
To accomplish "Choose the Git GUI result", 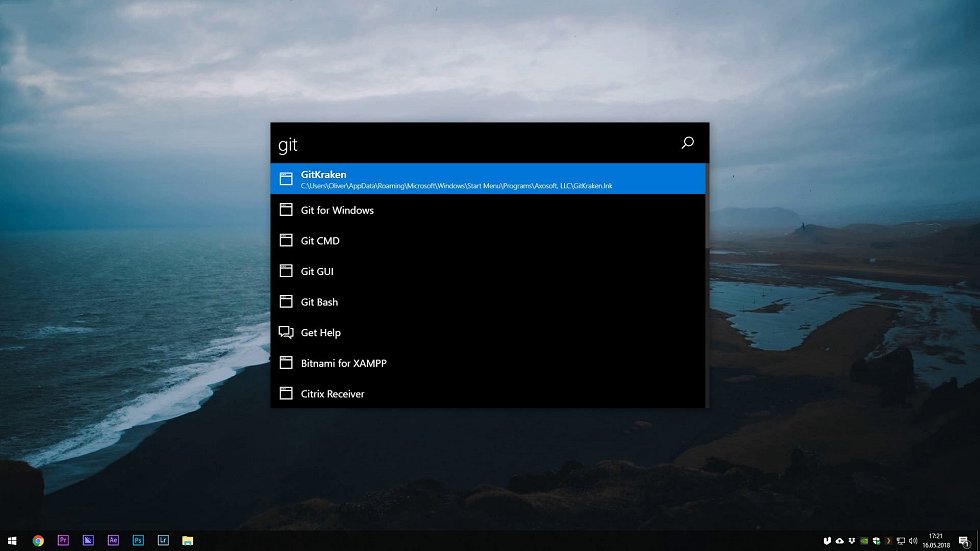I will pos(488,271).
